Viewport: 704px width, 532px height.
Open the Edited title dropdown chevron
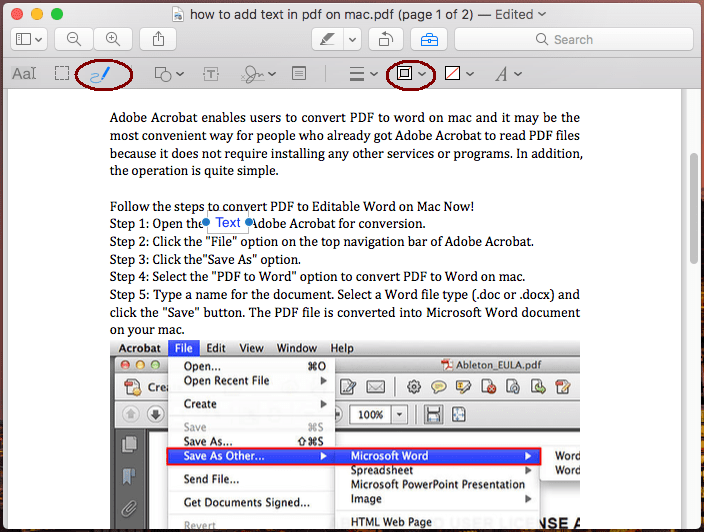coord(542,14)
